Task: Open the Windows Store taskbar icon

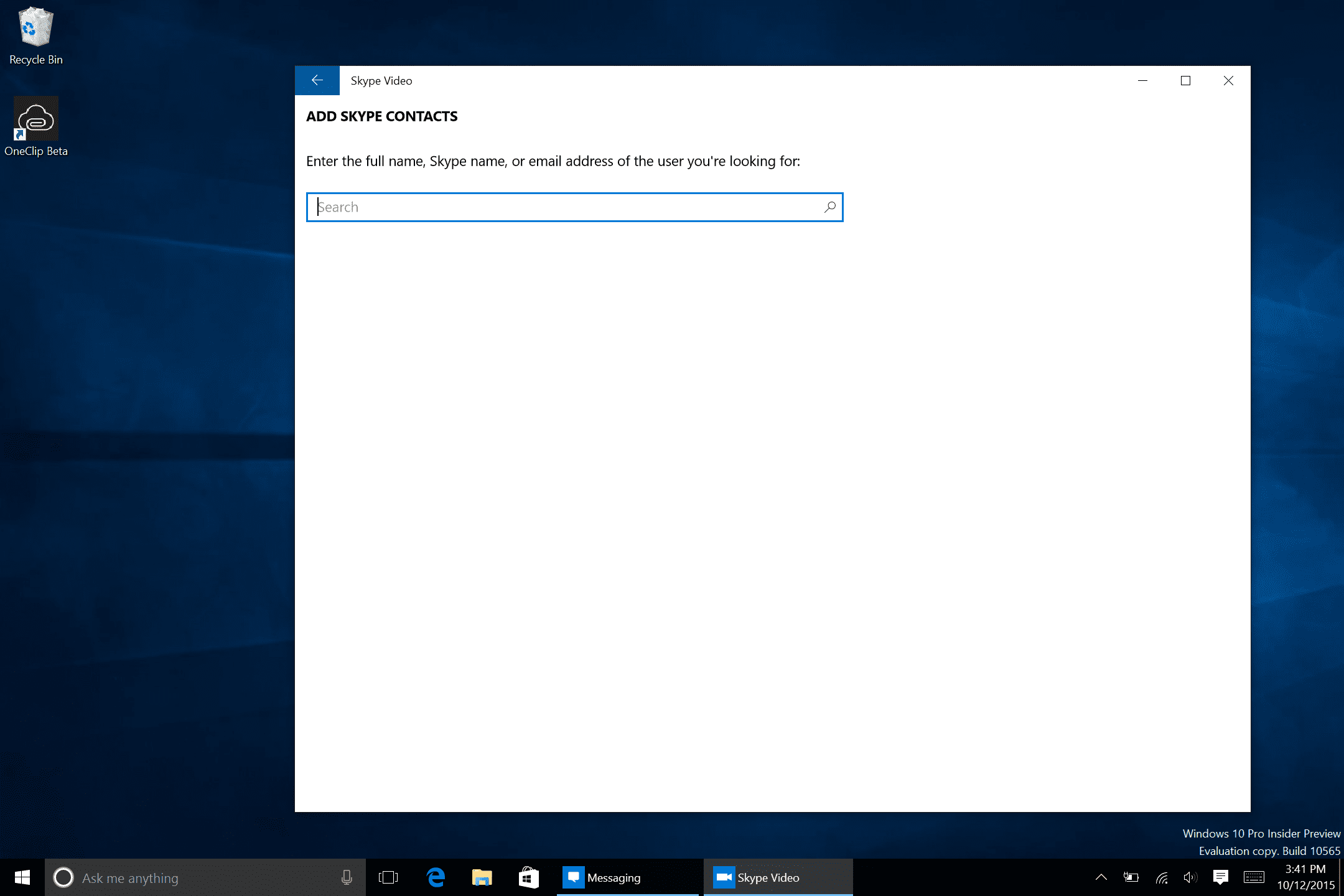Action: tap(528, 877)
